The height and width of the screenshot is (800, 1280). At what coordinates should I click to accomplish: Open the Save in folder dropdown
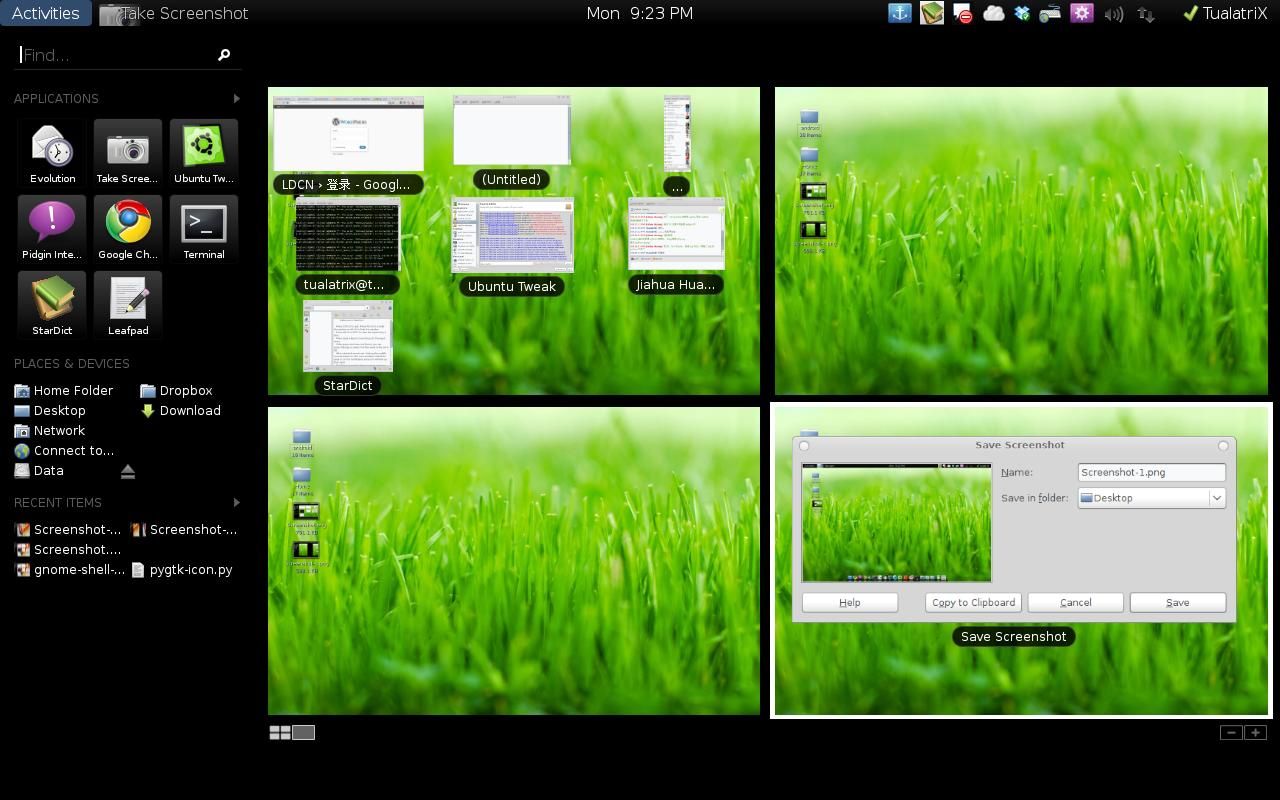coord(1151,498)
